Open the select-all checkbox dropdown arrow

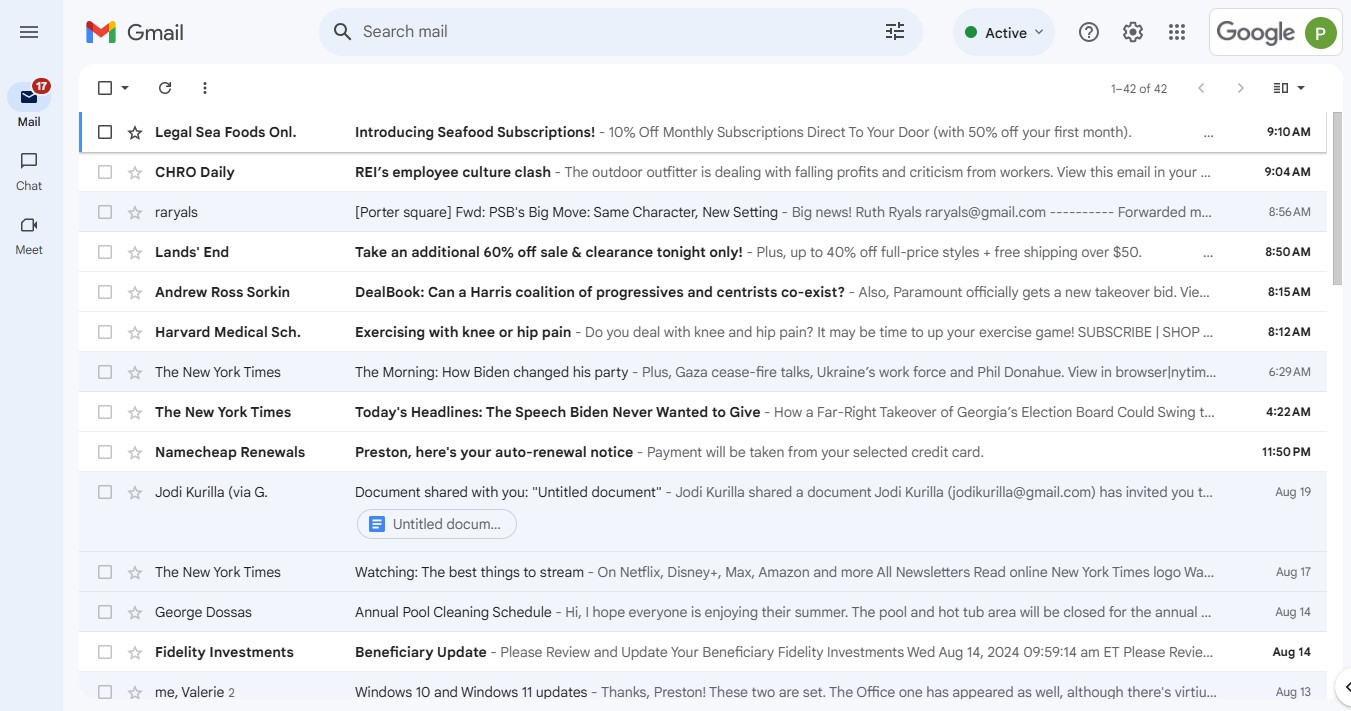tap(125, 88)
